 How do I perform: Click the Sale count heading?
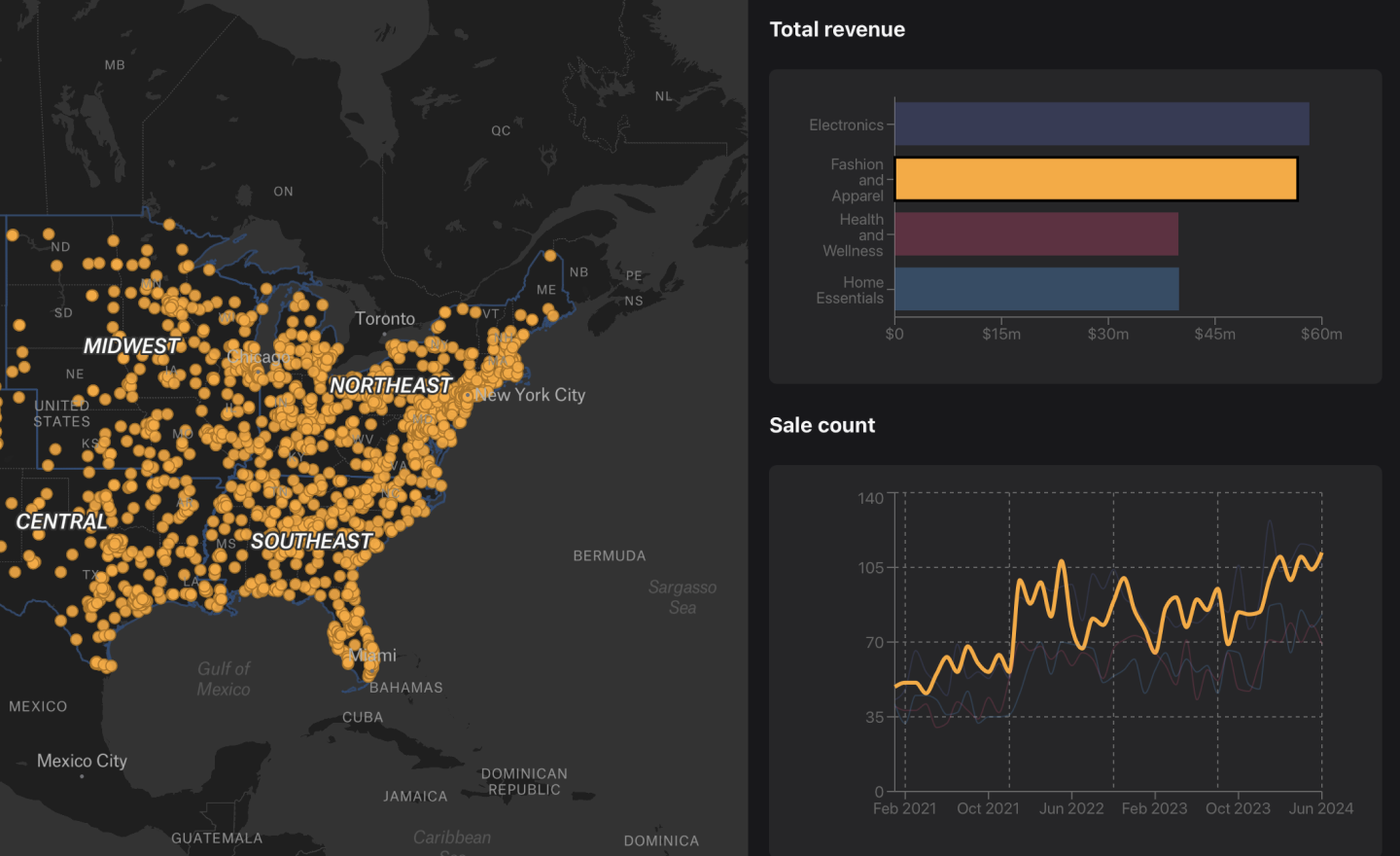pyautogui.click(x=822, y=426)
